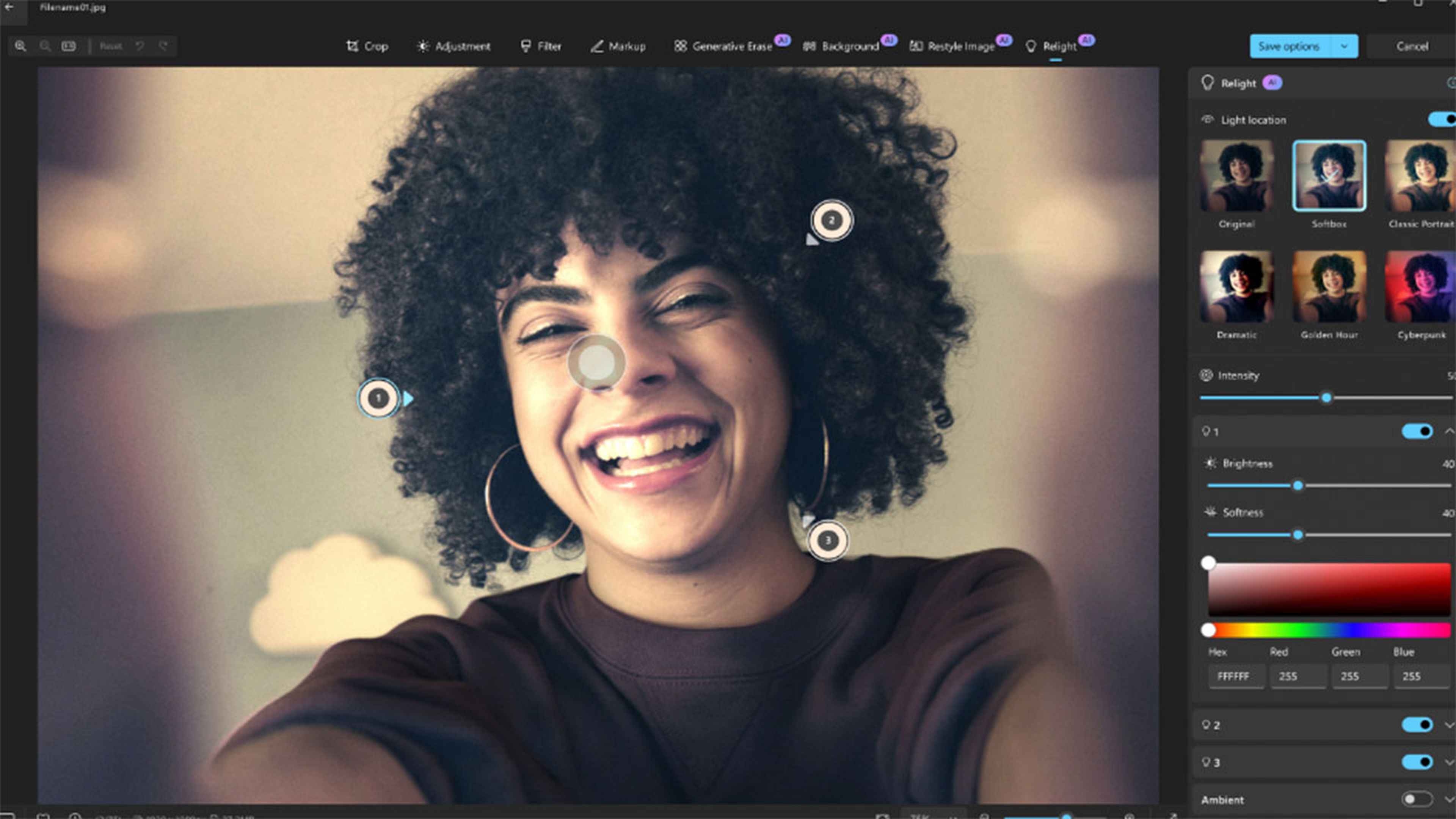Turn off light 3 toggle

pyautogui.click(x=1418, y=763)
